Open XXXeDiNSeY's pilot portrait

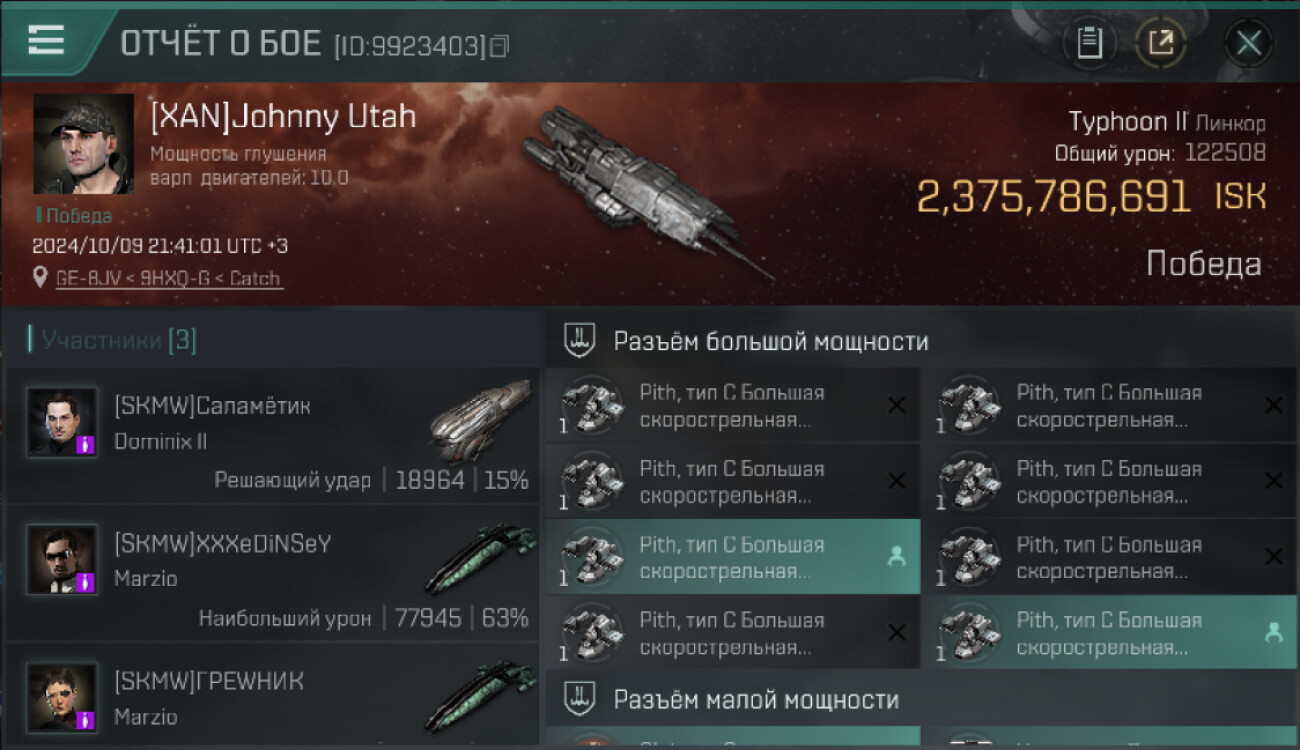(x=62, y=560)
